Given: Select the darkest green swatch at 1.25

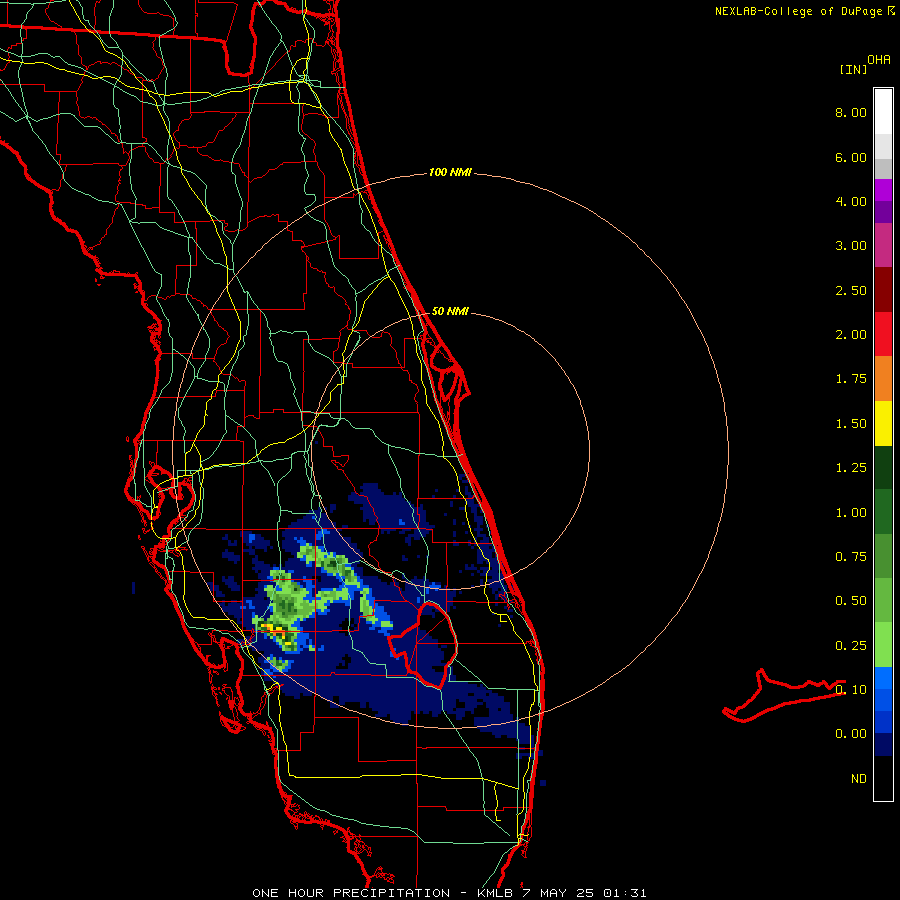Looking at the screenshot, I should coord(883,468).
